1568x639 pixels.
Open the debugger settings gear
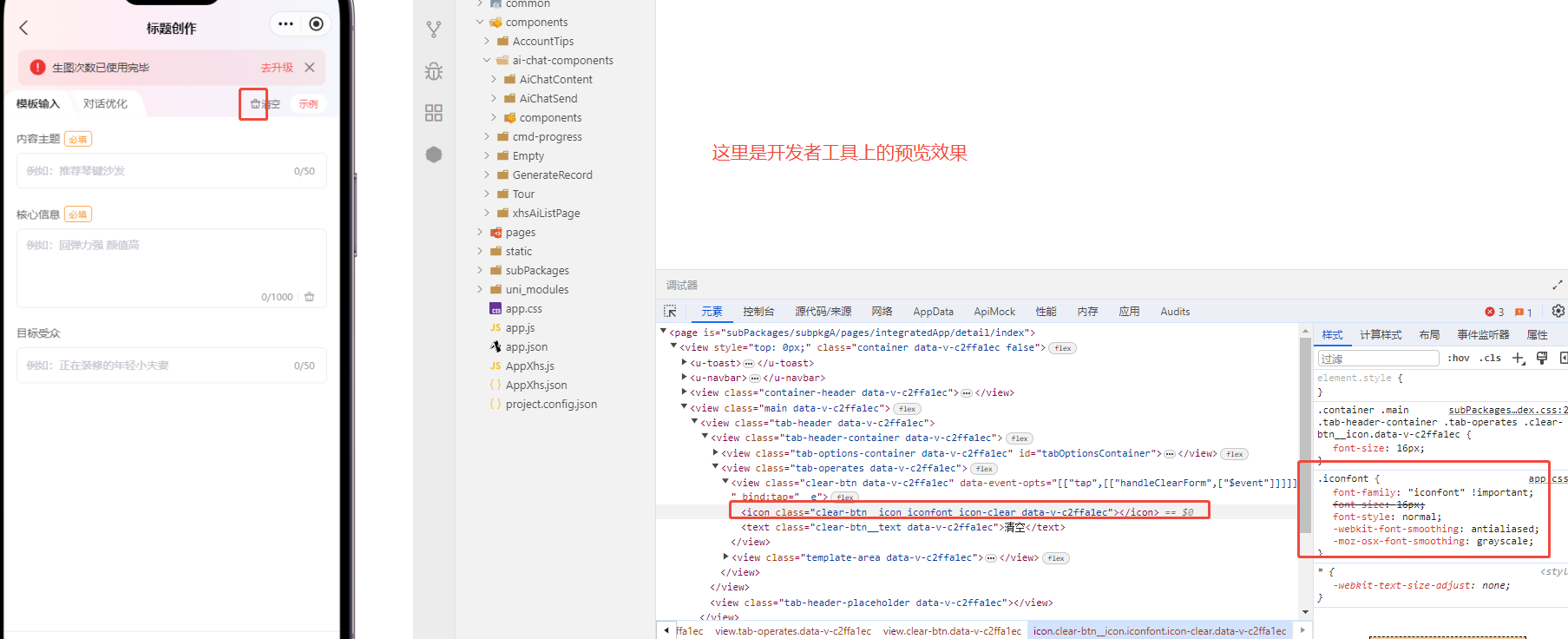[1558, 311]
